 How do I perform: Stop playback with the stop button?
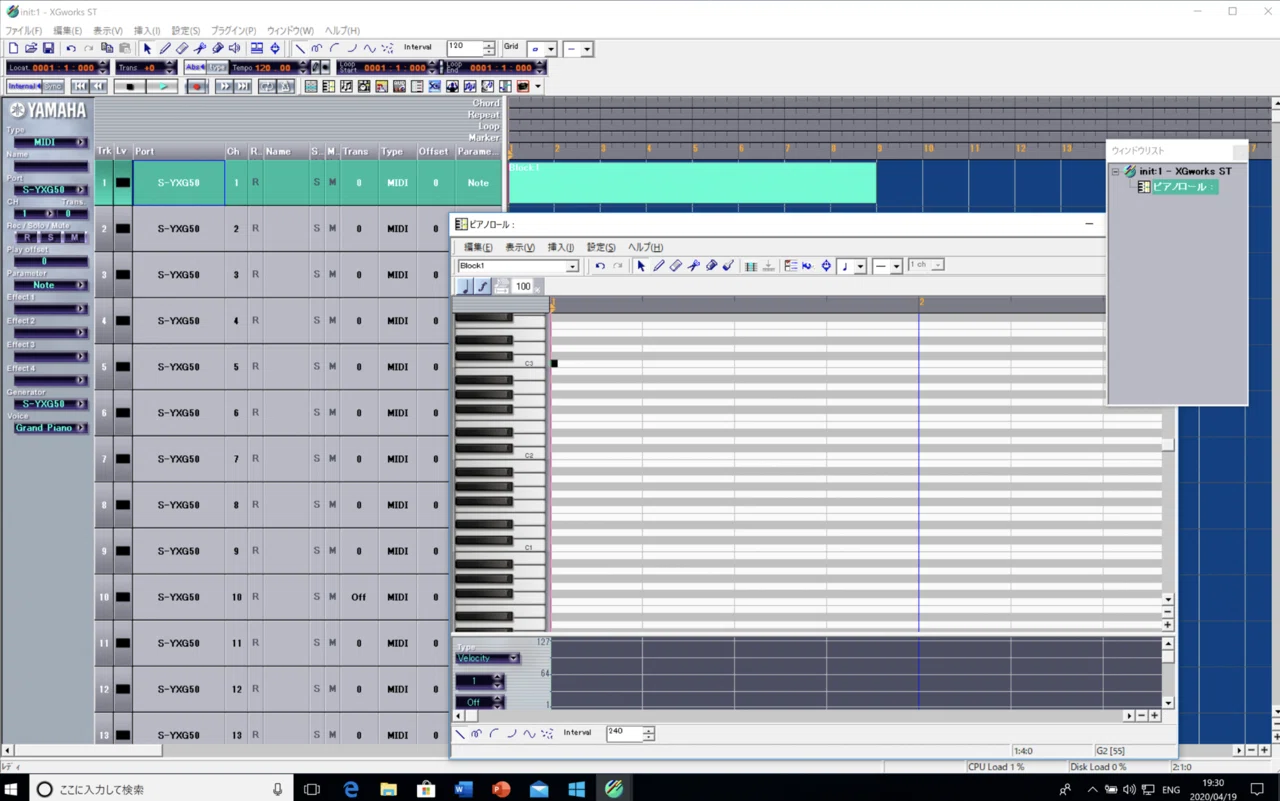[130, 87]
